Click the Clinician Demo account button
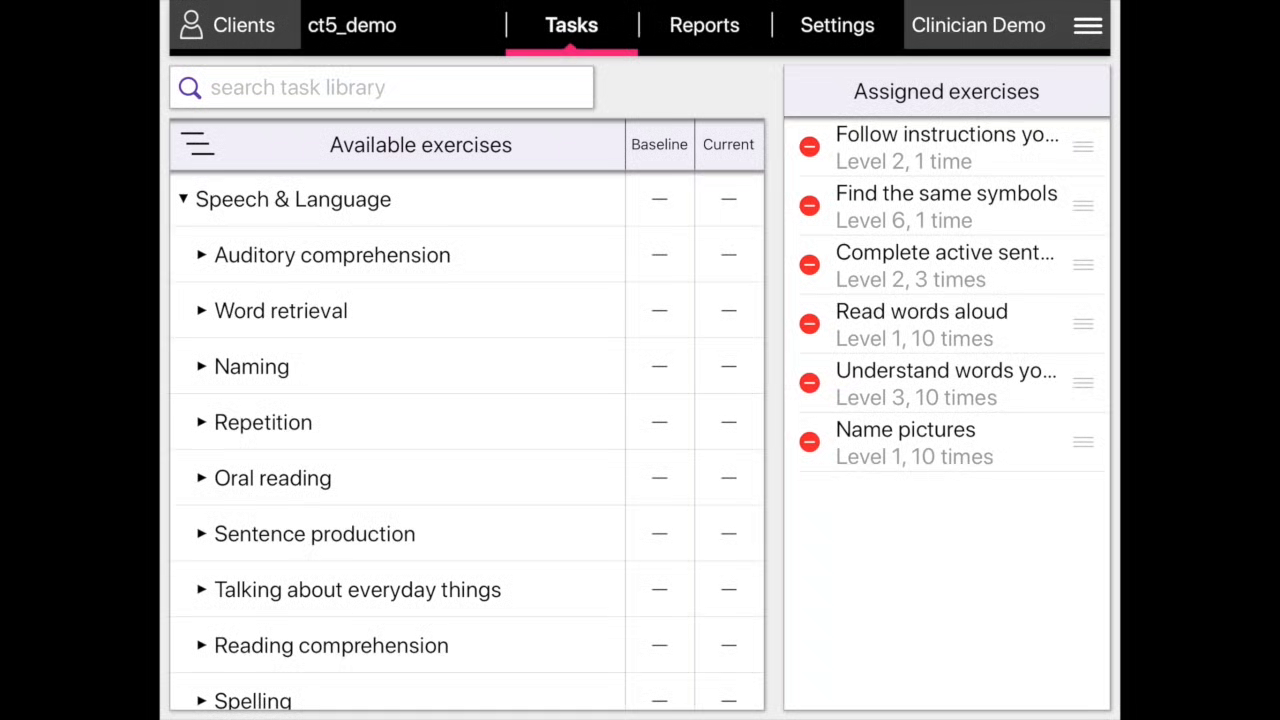 978,26
